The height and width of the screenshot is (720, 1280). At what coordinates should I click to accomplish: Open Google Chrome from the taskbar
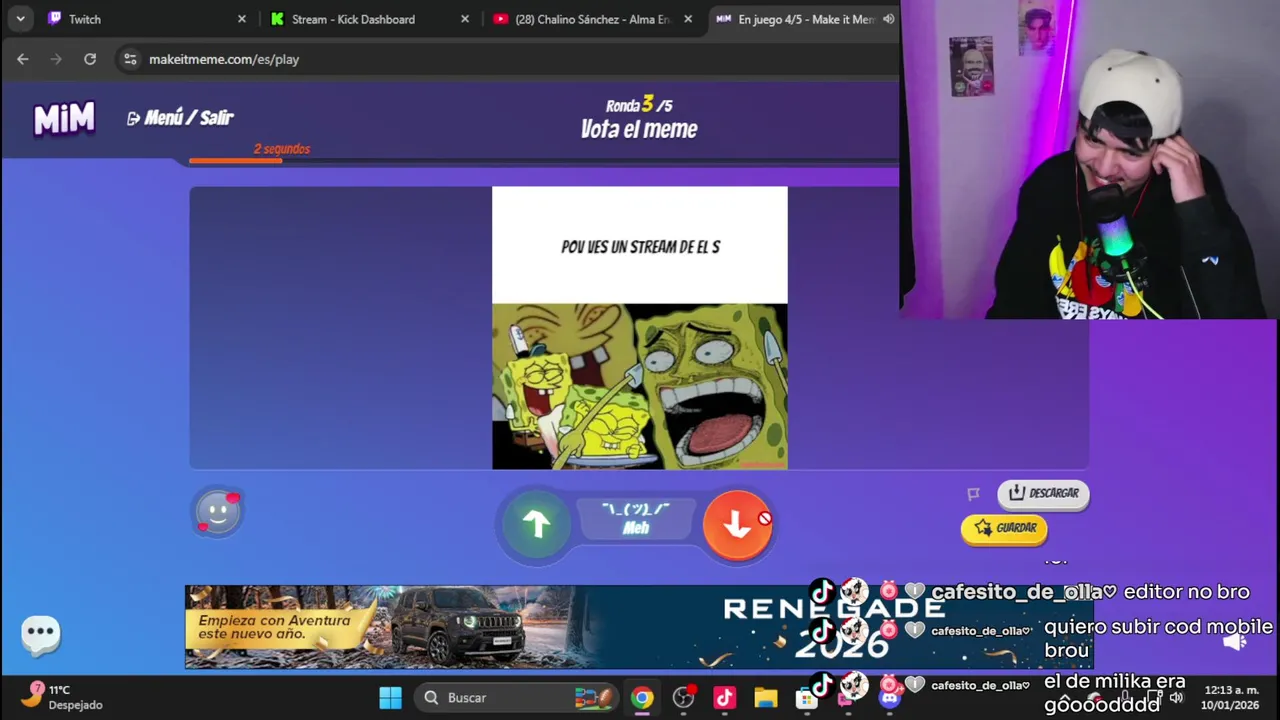click(642, 698)
